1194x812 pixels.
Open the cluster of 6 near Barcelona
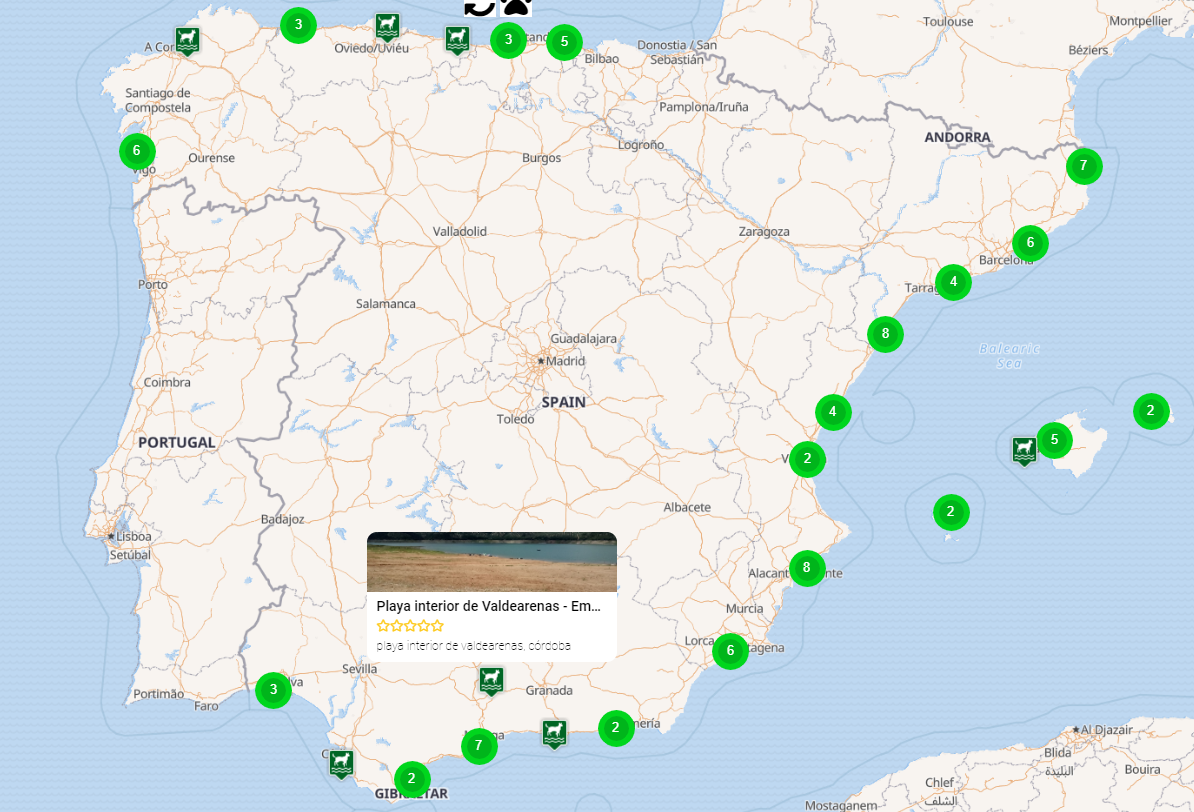1030,243
